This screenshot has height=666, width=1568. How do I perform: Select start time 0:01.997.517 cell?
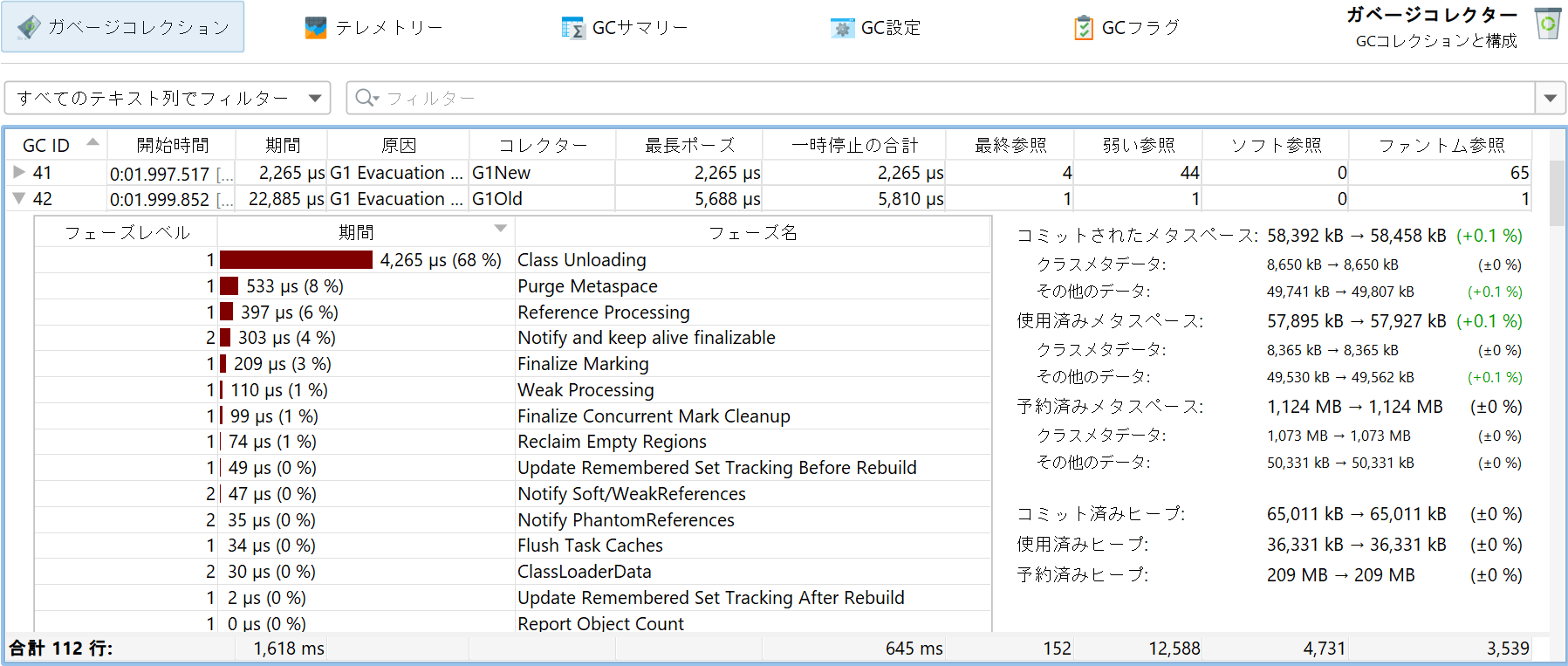173,173
